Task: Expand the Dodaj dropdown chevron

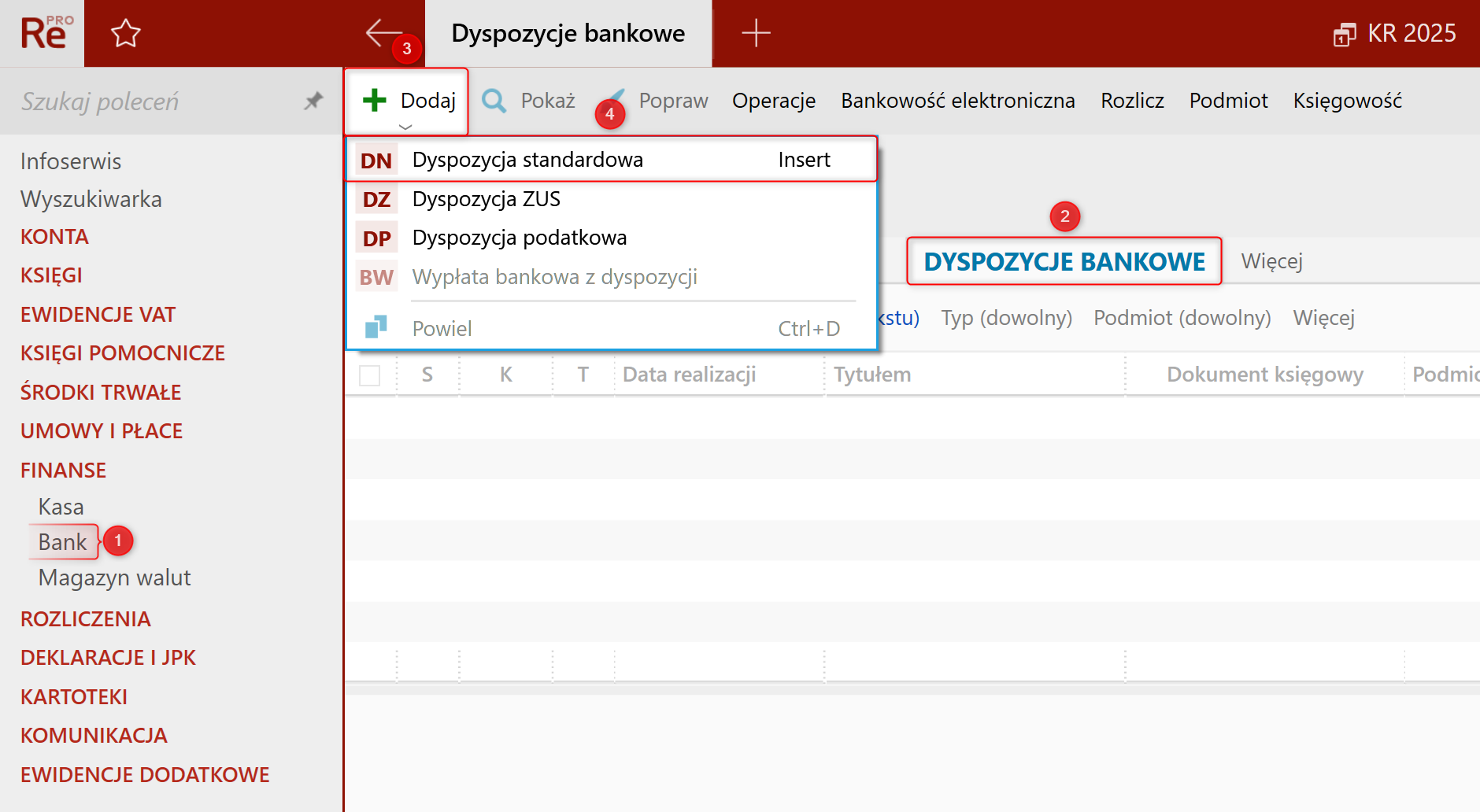Action: click(x=405, y=127)
